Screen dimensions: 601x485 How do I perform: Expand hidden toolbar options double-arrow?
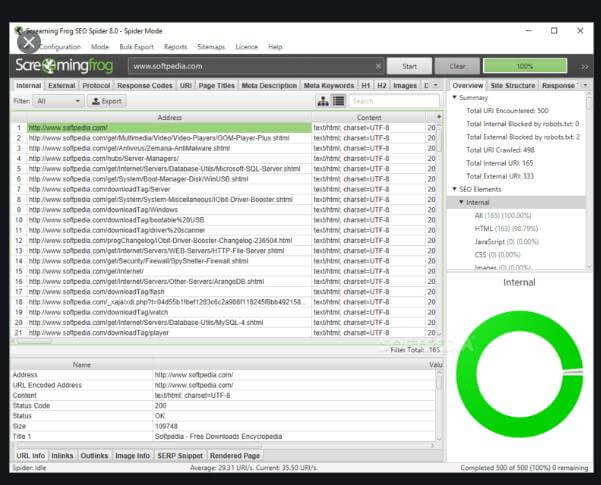(585, 67)
